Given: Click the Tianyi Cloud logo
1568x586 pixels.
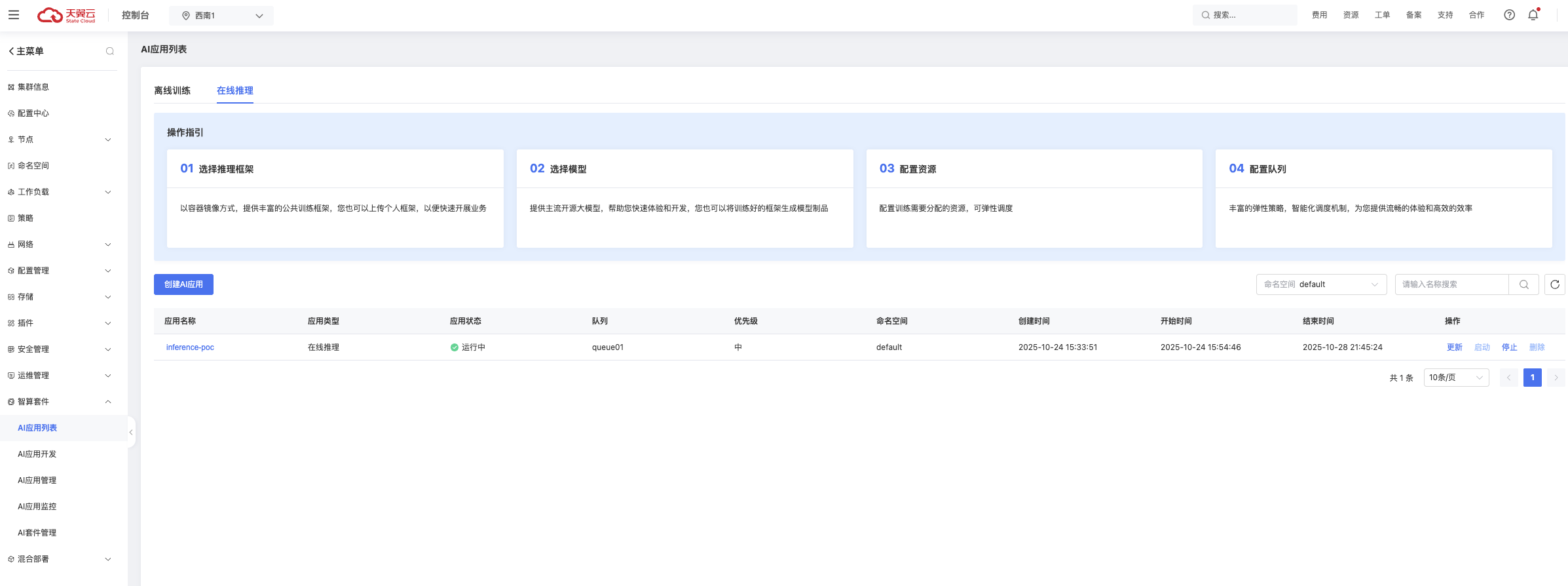Looking at the screenshot, I should coord(66,15).
